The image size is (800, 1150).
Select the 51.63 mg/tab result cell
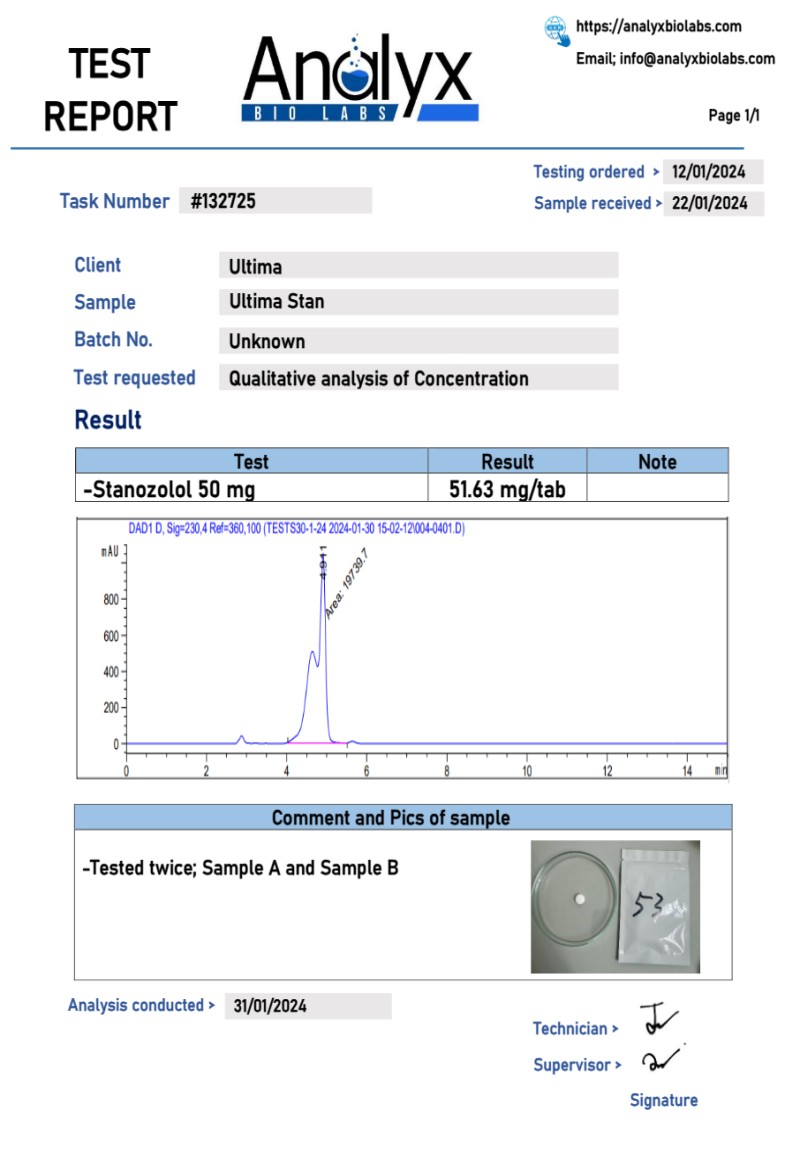[x=507, y=489]
